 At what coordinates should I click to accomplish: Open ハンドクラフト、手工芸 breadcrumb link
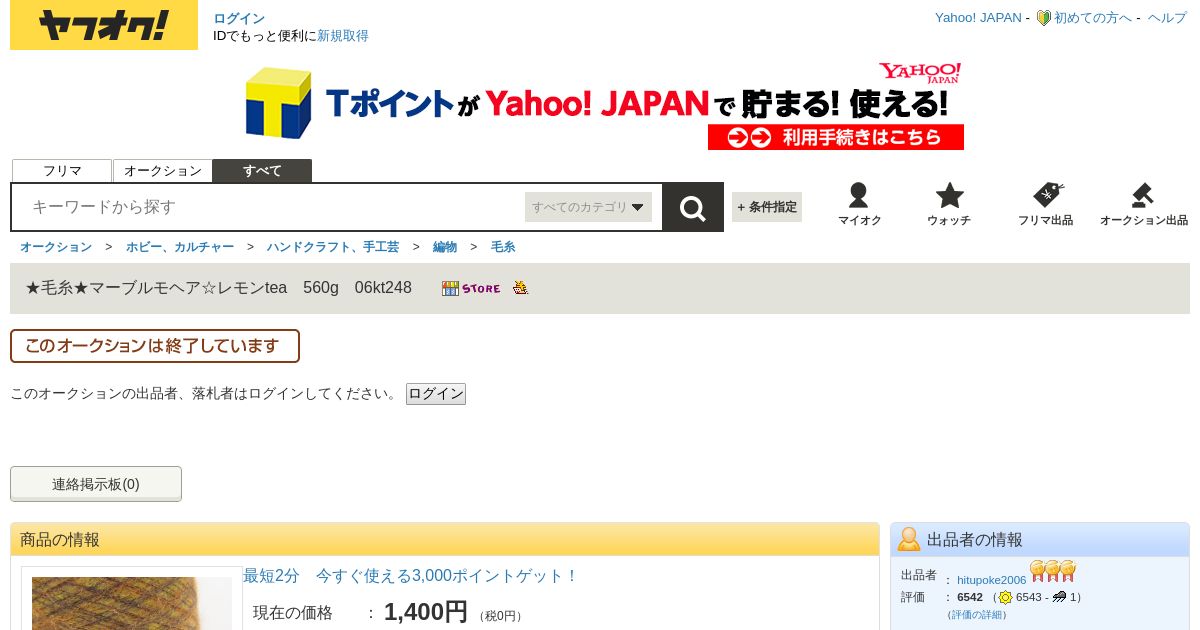tap(333, 247)
